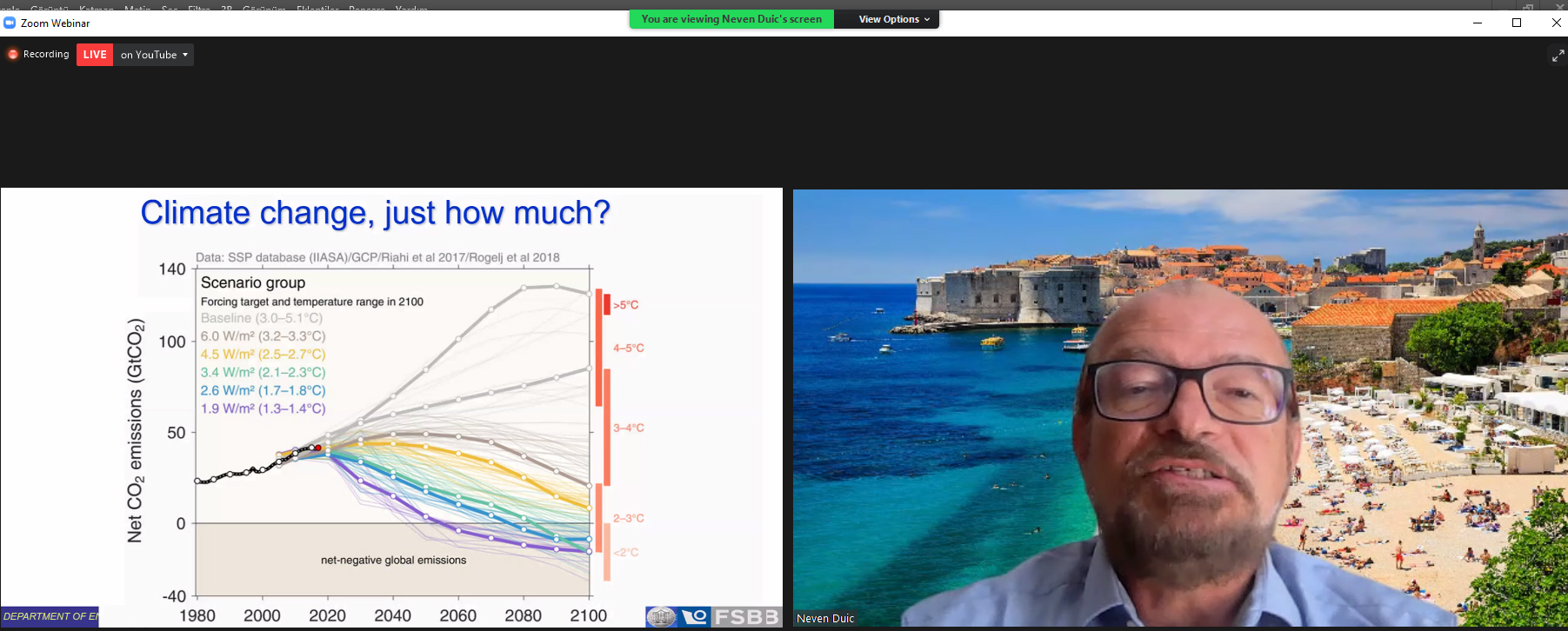
Task: Enter full screen using the arrows icon
Action: 1558,56
